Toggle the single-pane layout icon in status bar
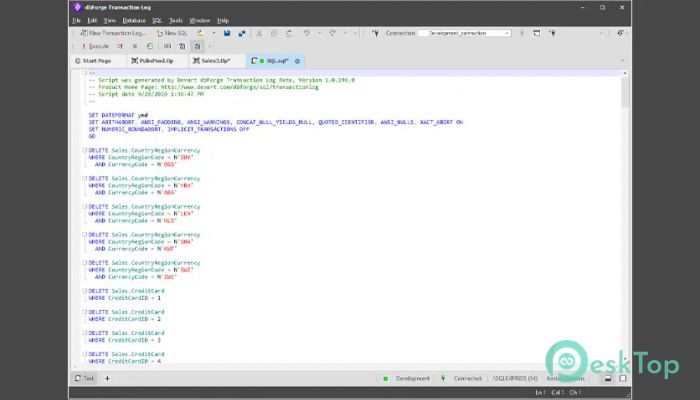 tap(622, 378)
